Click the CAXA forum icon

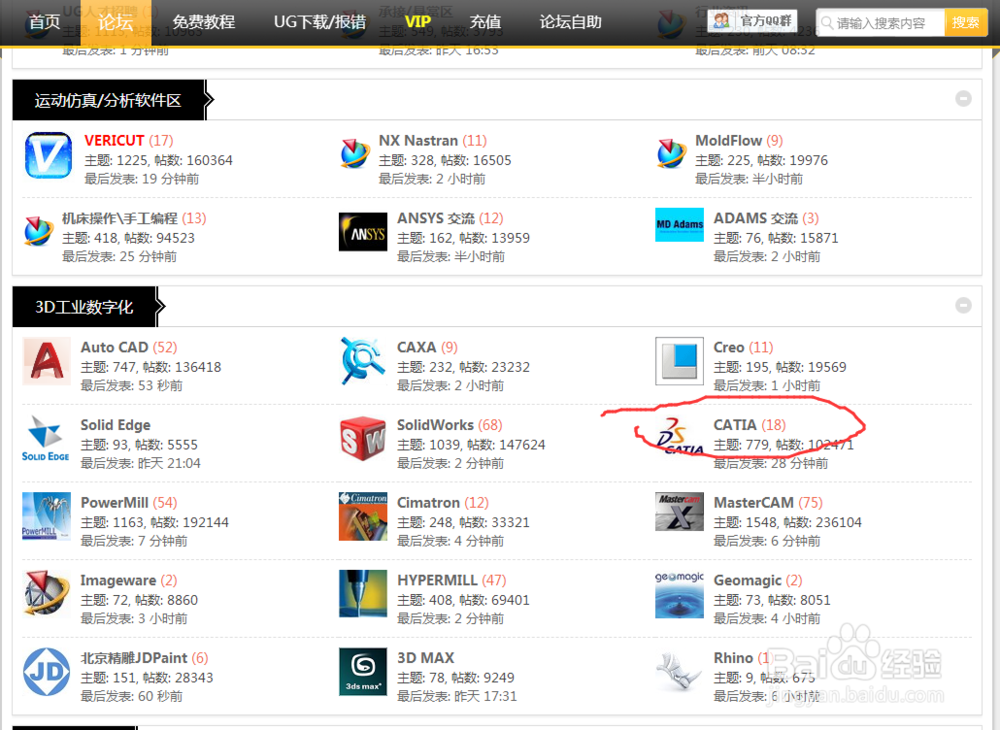(x=362, y=361)
